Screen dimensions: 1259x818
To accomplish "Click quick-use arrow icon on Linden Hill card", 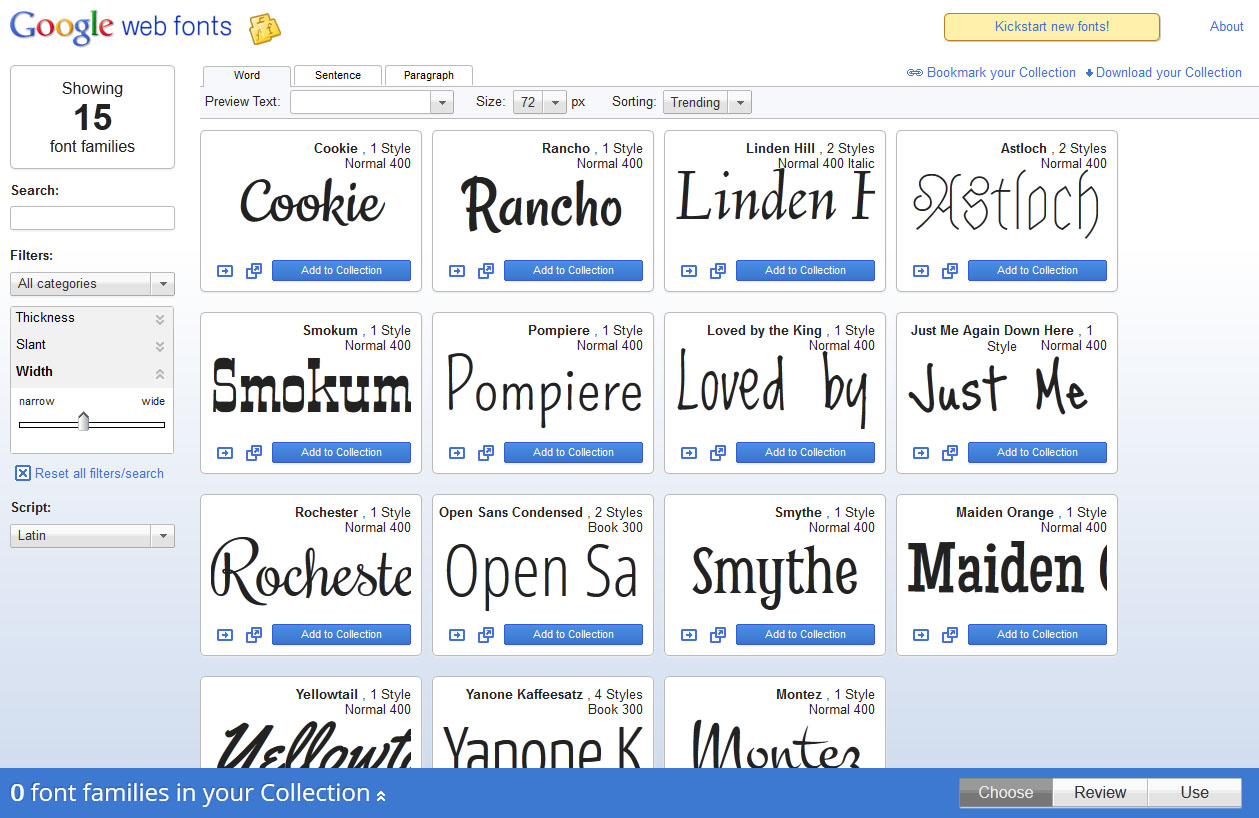I will coord(689,271).
